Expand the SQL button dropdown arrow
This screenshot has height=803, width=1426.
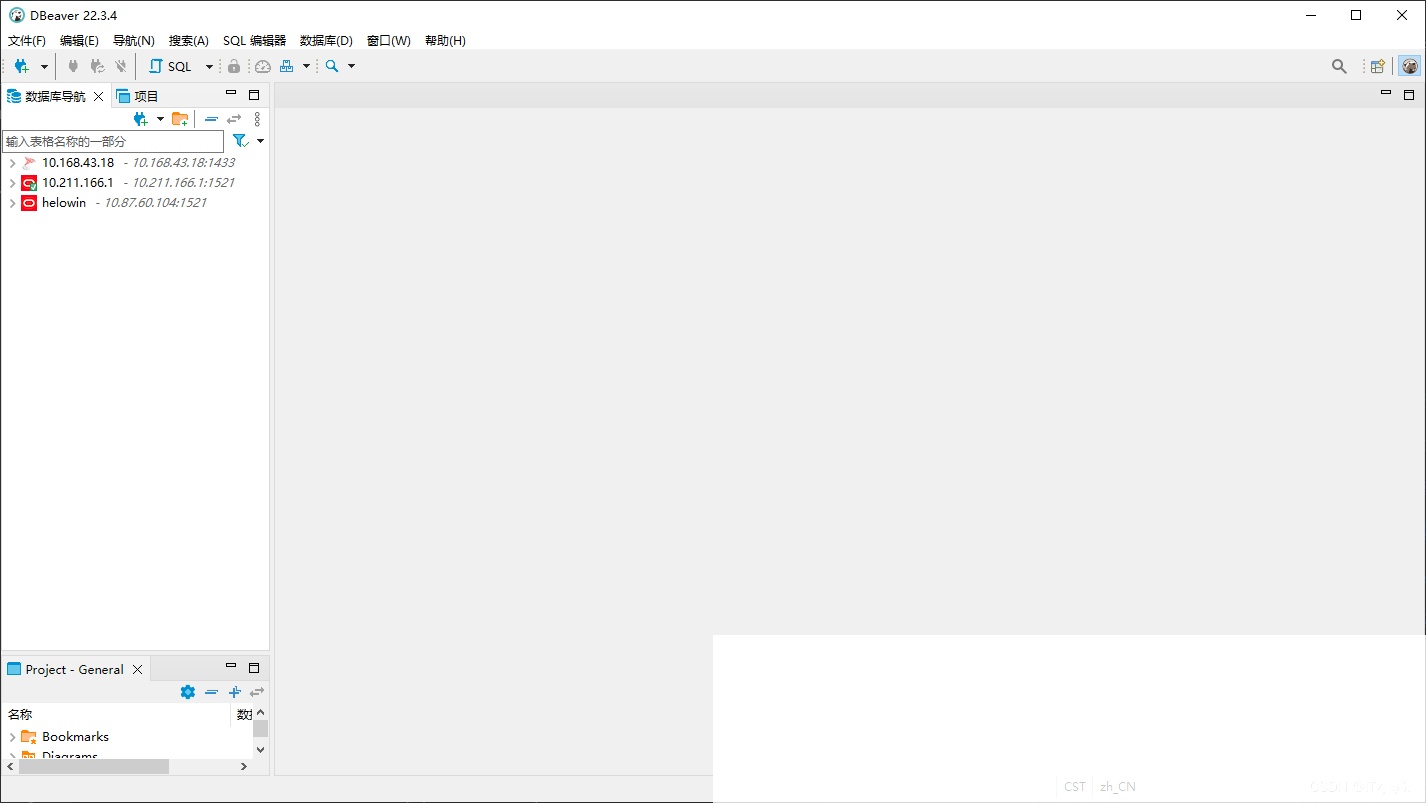[x=209, y=67]
